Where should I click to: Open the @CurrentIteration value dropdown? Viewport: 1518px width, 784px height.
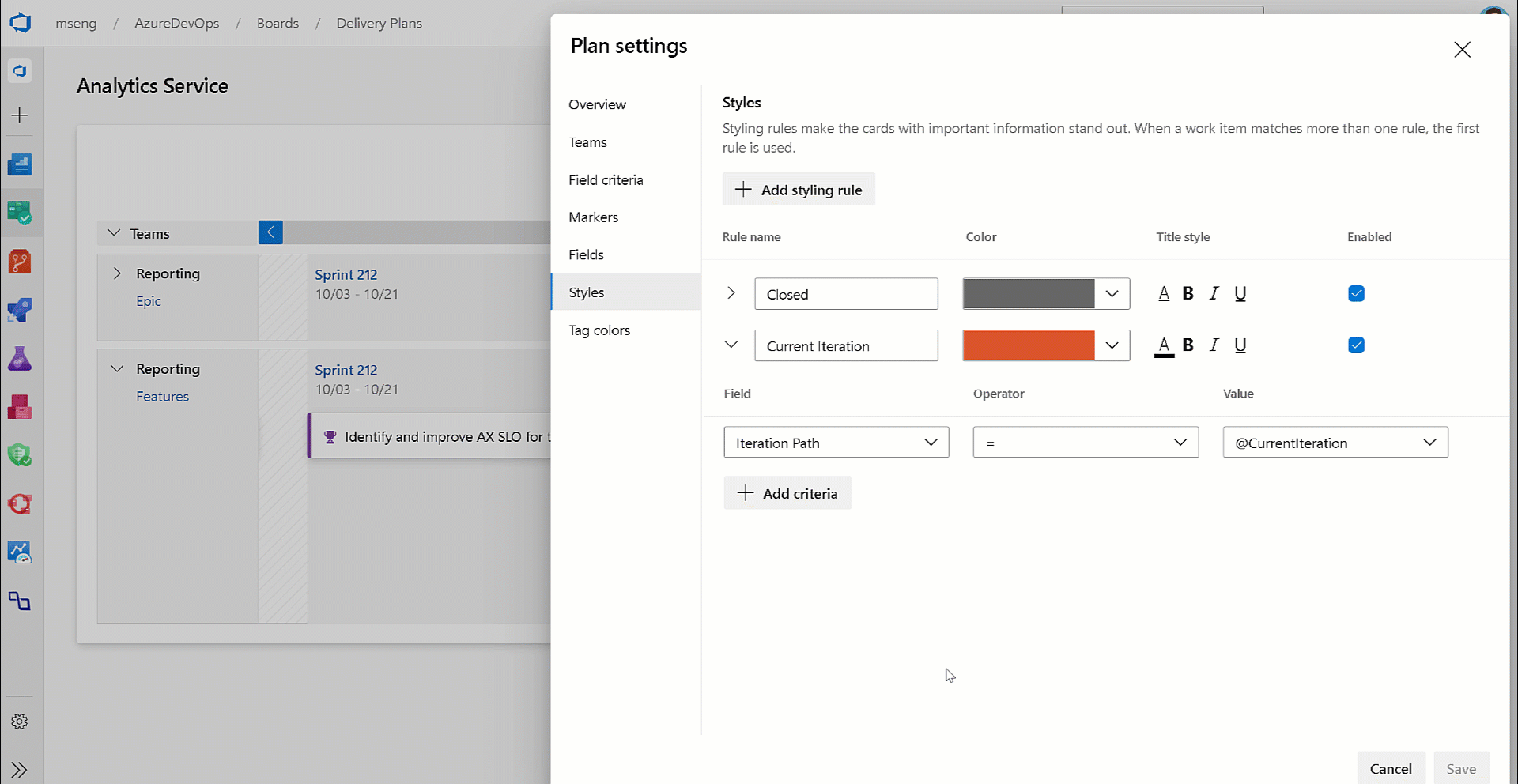pos(1335,443)
